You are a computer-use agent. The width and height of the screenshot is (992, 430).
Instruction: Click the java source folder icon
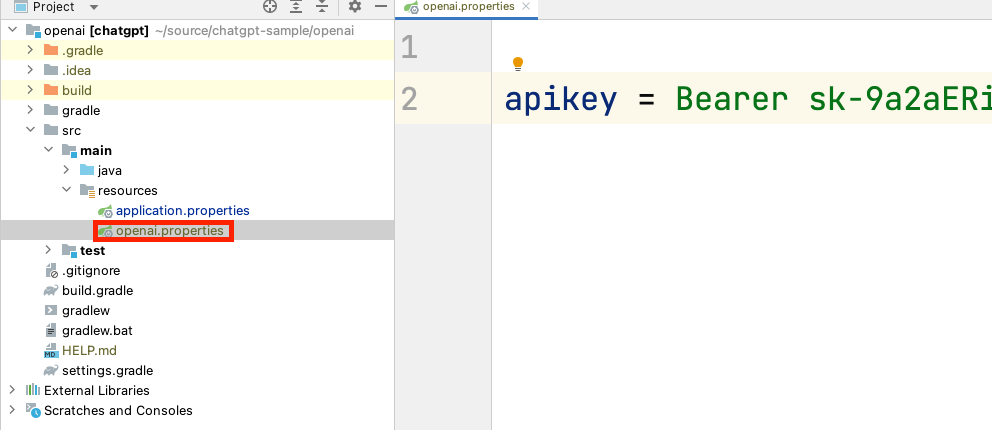click(87, 170)
